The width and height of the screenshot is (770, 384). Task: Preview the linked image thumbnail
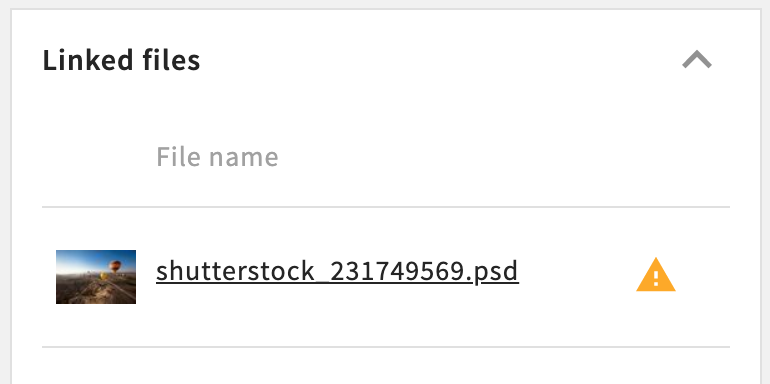96,276
